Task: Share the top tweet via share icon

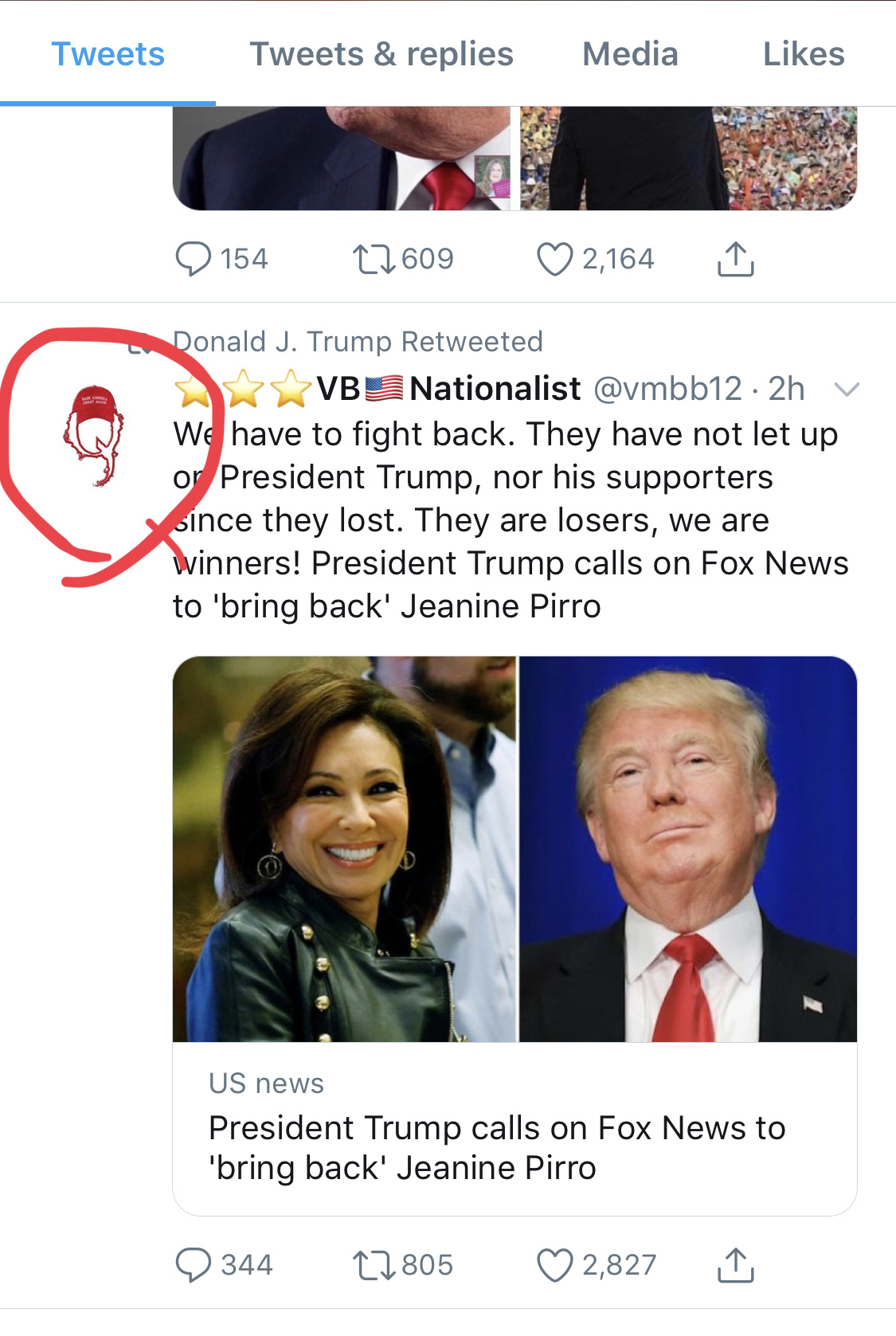Action: 735,259
